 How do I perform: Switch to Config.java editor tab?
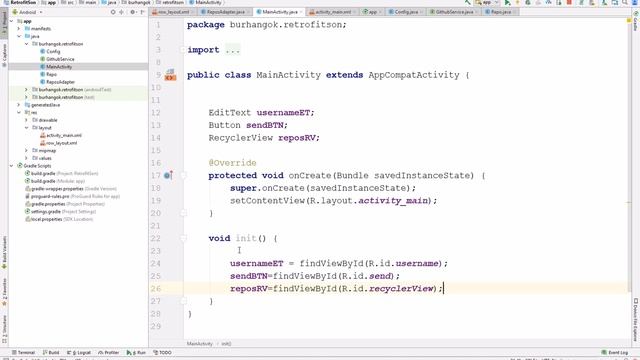(405, 12)
